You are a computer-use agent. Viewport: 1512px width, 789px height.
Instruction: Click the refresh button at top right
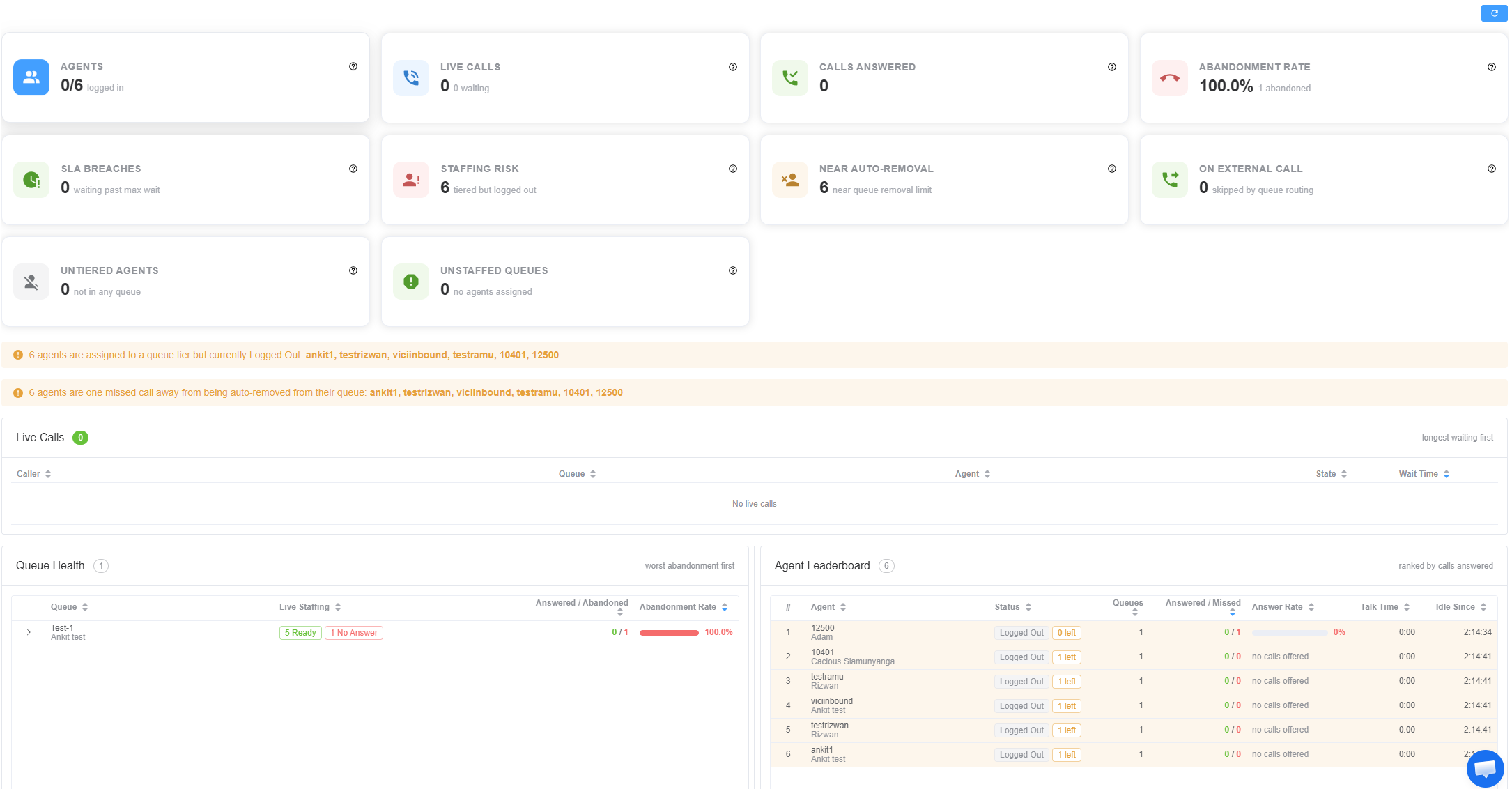tap(1494, 13)
